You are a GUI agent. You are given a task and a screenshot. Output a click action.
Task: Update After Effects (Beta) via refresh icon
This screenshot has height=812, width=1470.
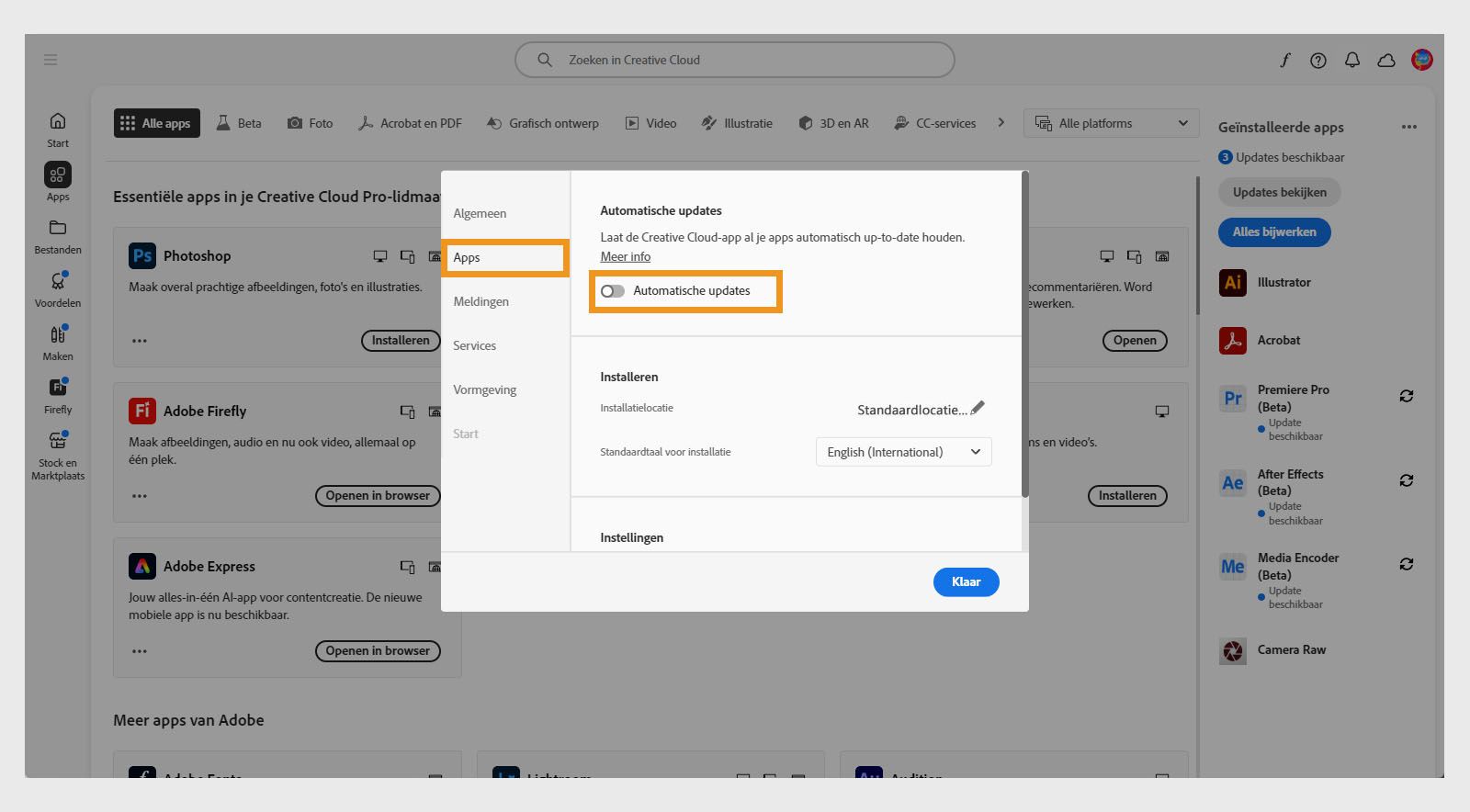coord(1407,480)
